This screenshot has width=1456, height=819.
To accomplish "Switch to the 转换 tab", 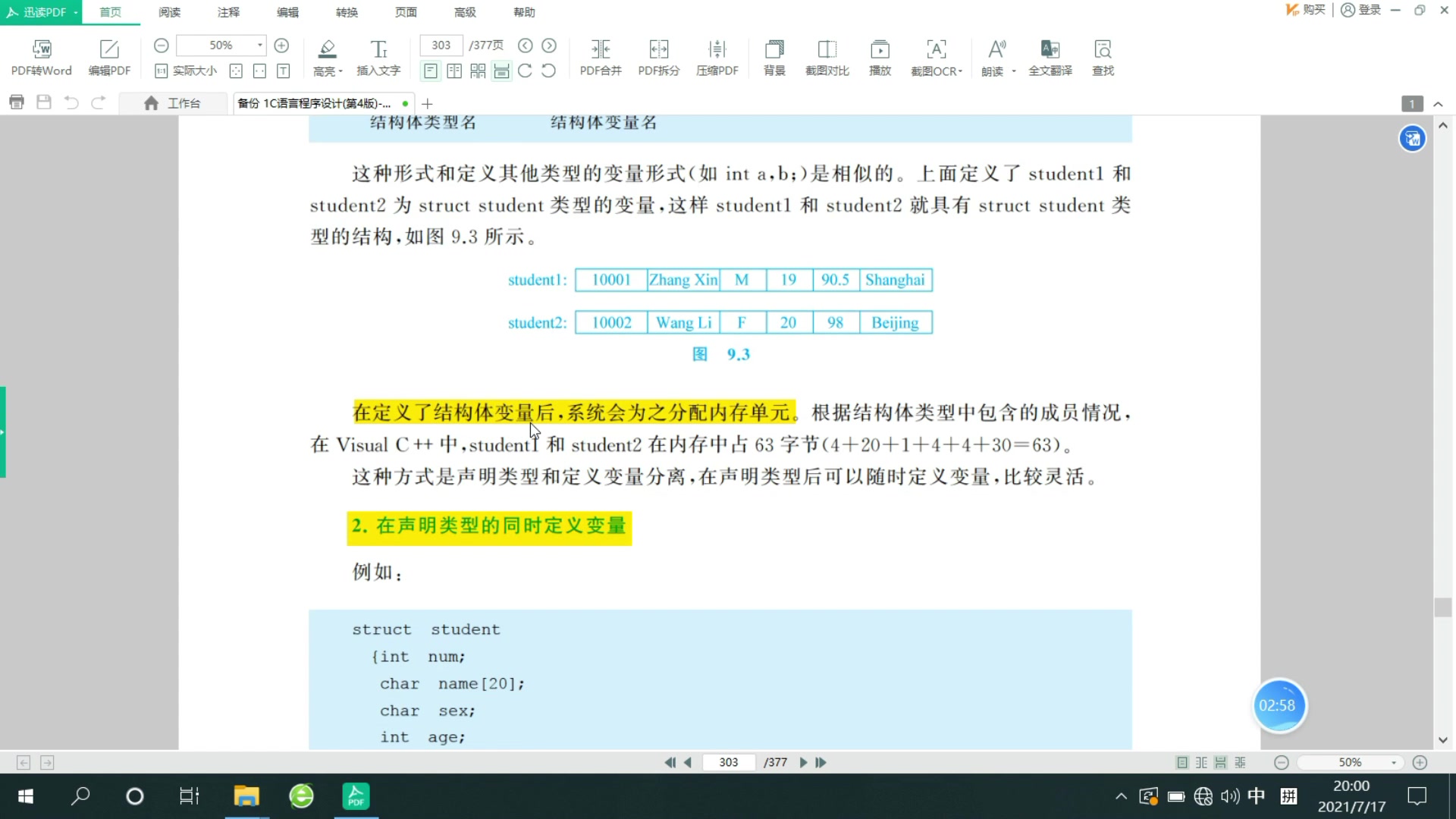I will (347, 12).
